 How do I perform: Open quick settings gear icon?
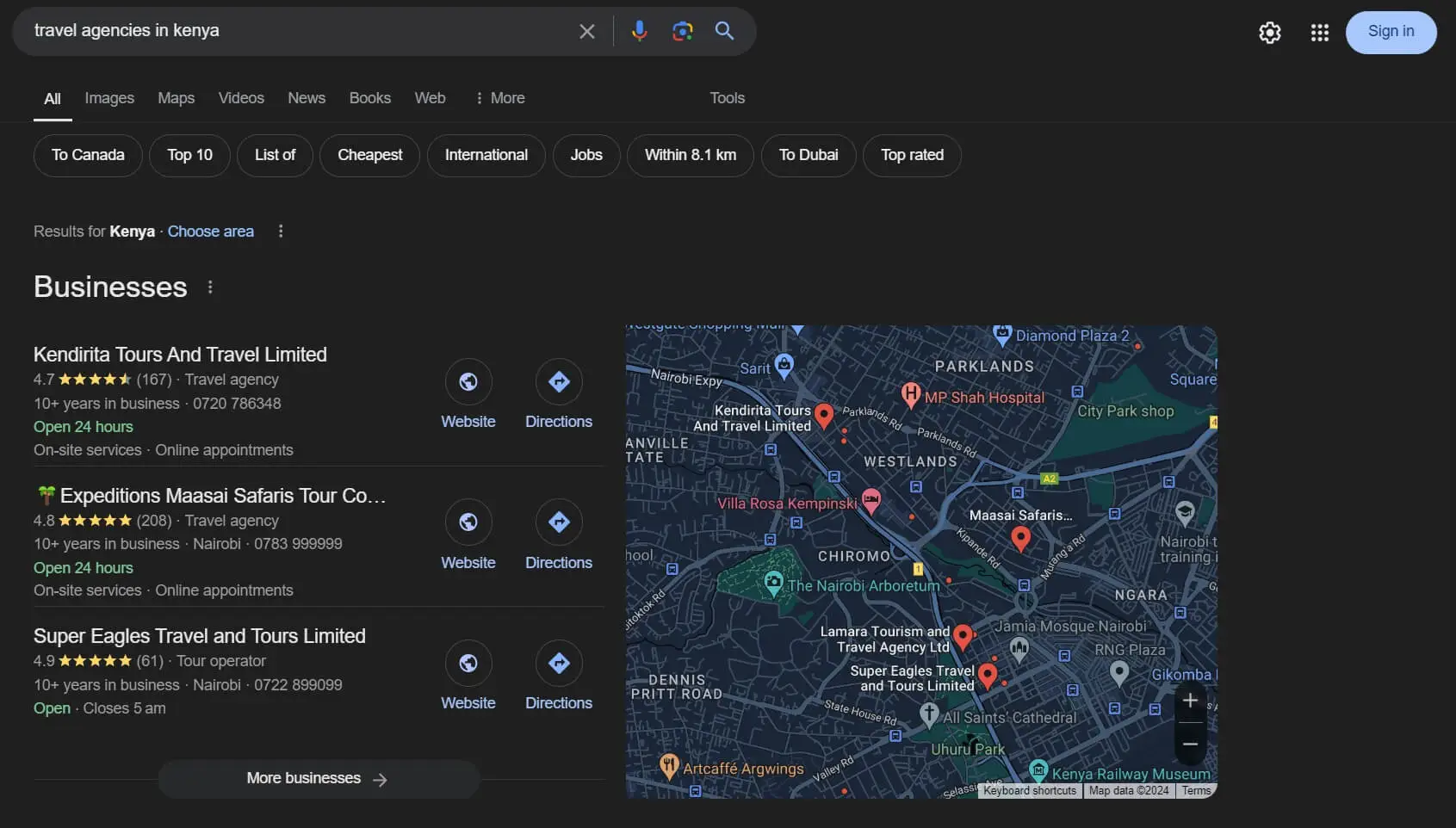(x=1270, y=33)
